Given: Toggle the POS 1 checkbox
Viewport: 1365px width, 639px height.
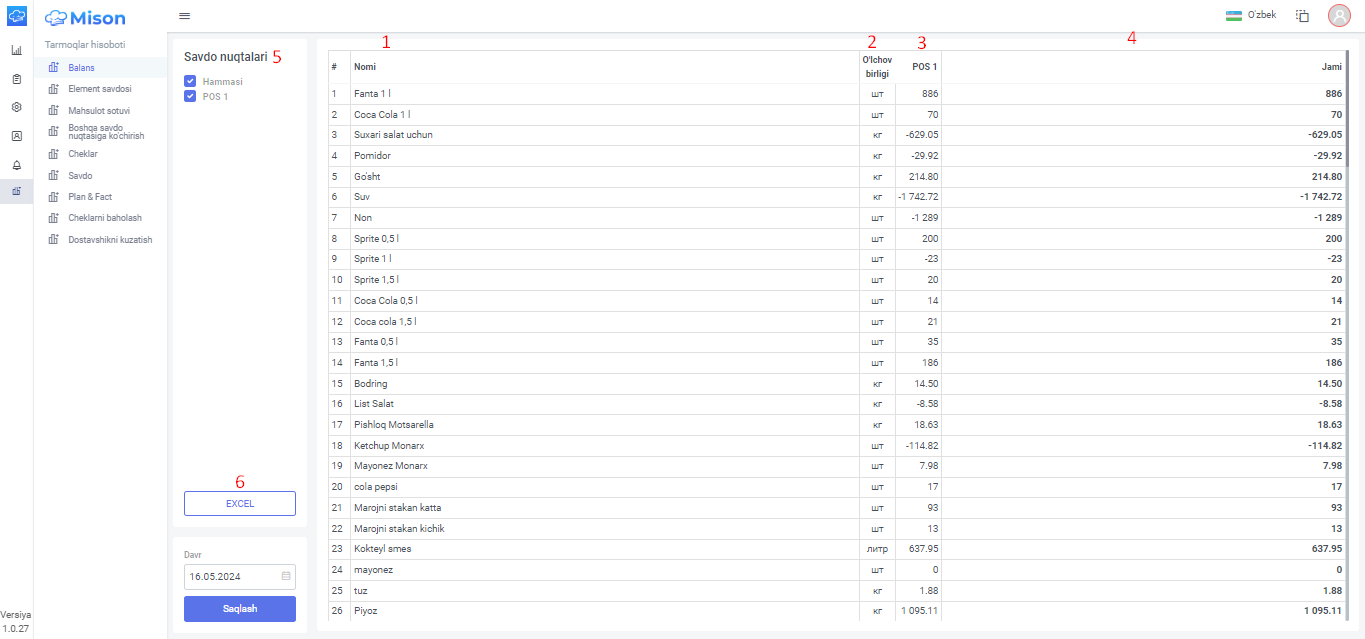Looking at the screenshot, I should [x=189, y=96].
